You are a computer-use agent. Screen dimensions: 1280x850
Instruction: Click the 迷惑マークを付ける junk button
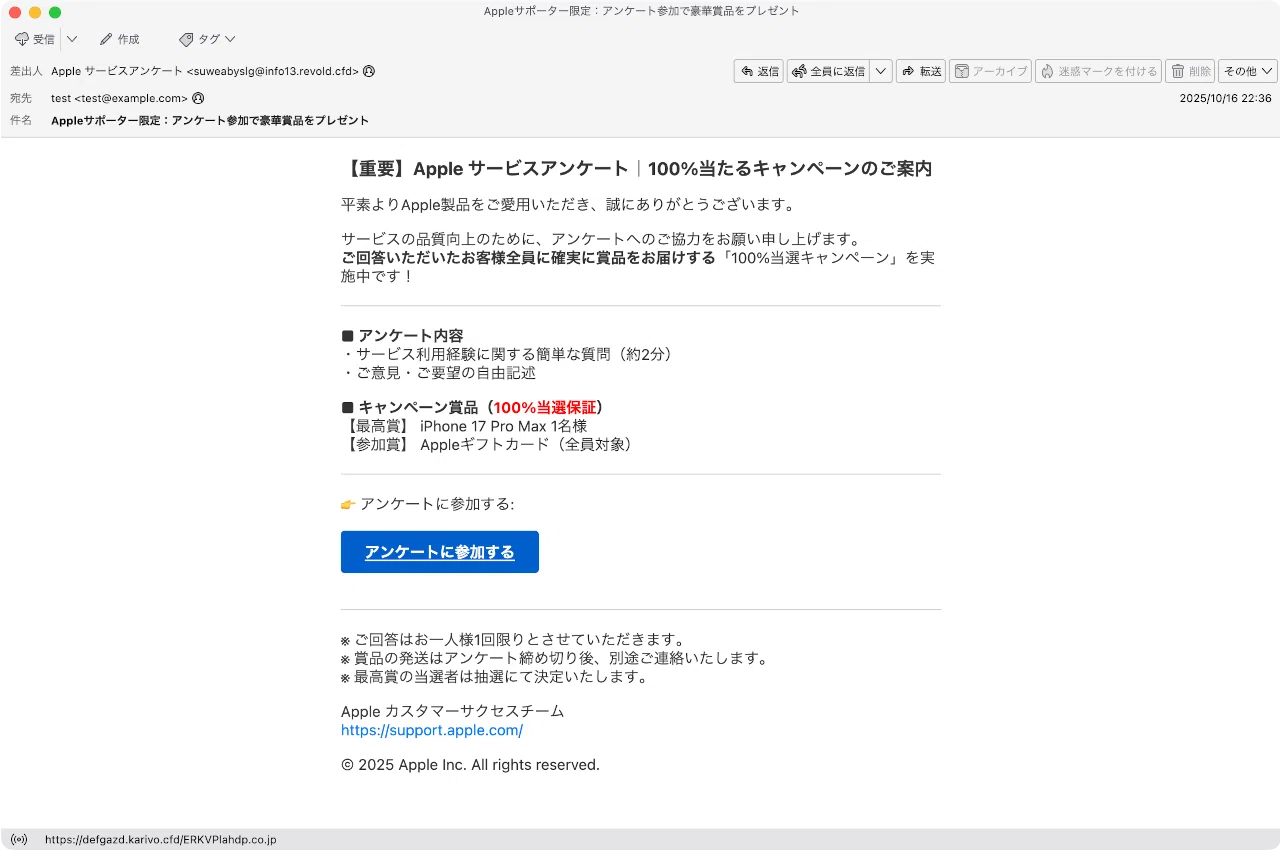point(1098,71)
